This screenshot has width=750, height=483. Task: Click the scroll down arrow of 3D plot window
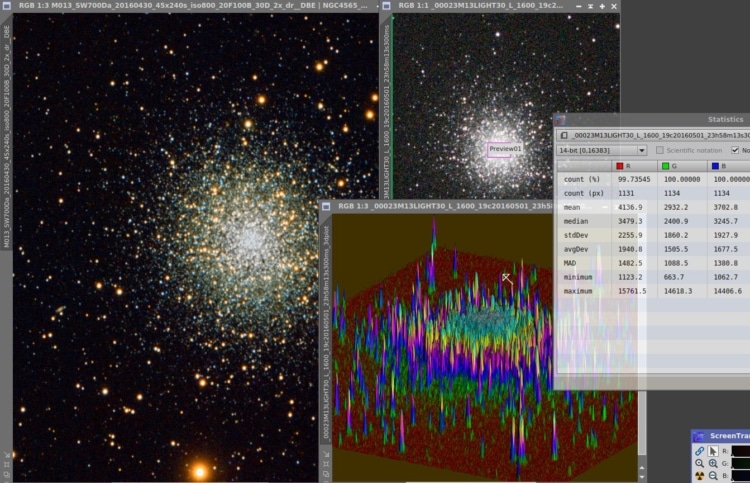click(x=642, y=477)
